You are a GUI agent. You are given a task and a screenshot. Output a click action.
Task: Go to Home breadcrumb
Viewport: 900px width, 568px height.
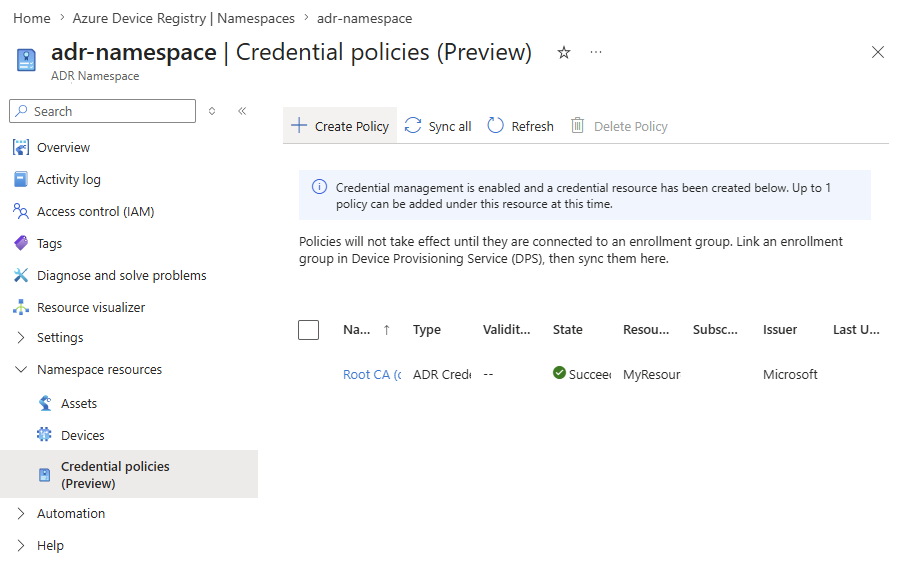pyautogui.click(x=32, y=18)
